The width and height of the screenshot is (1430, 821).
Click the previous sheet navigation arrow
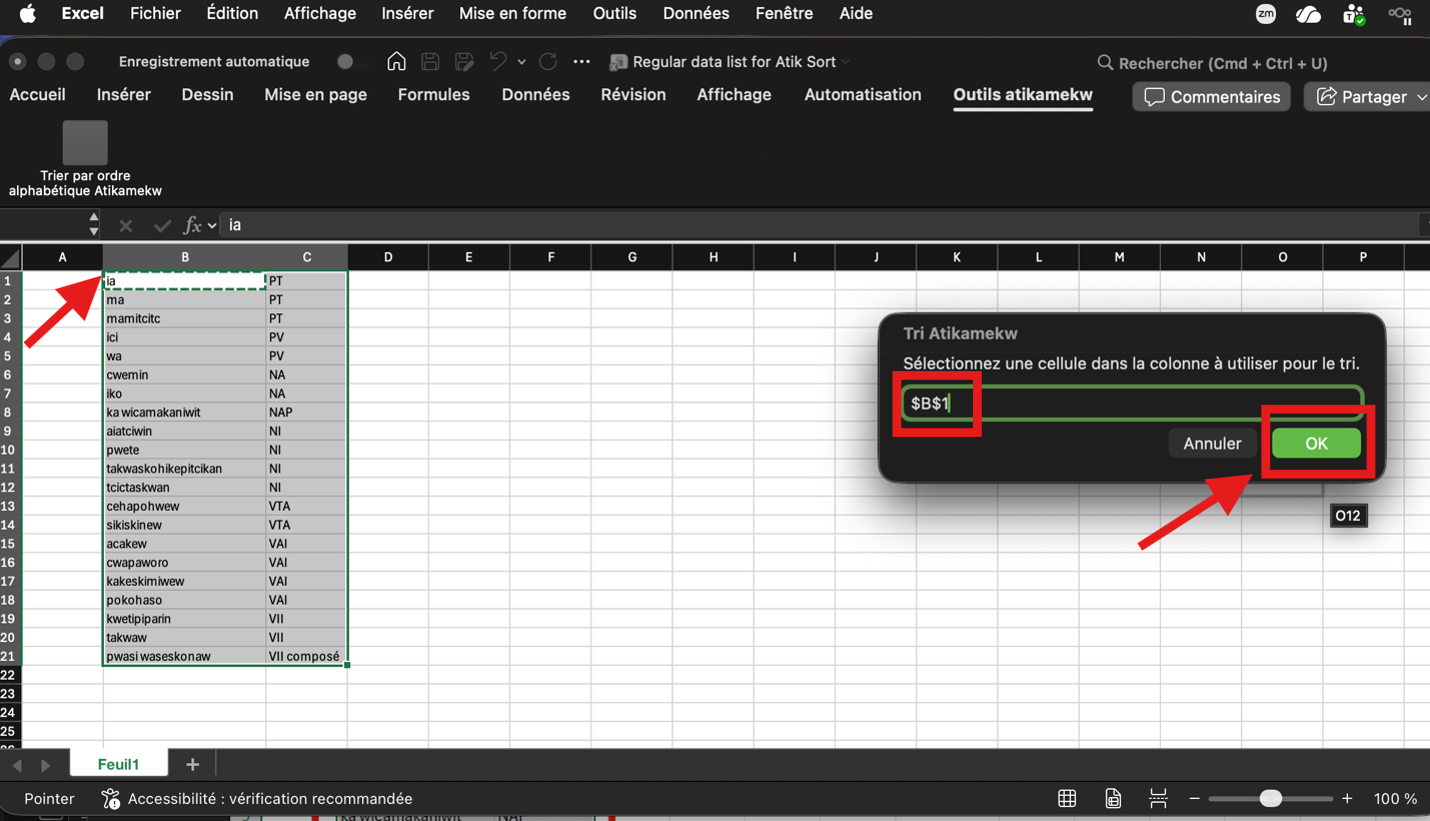pos(17,765)
